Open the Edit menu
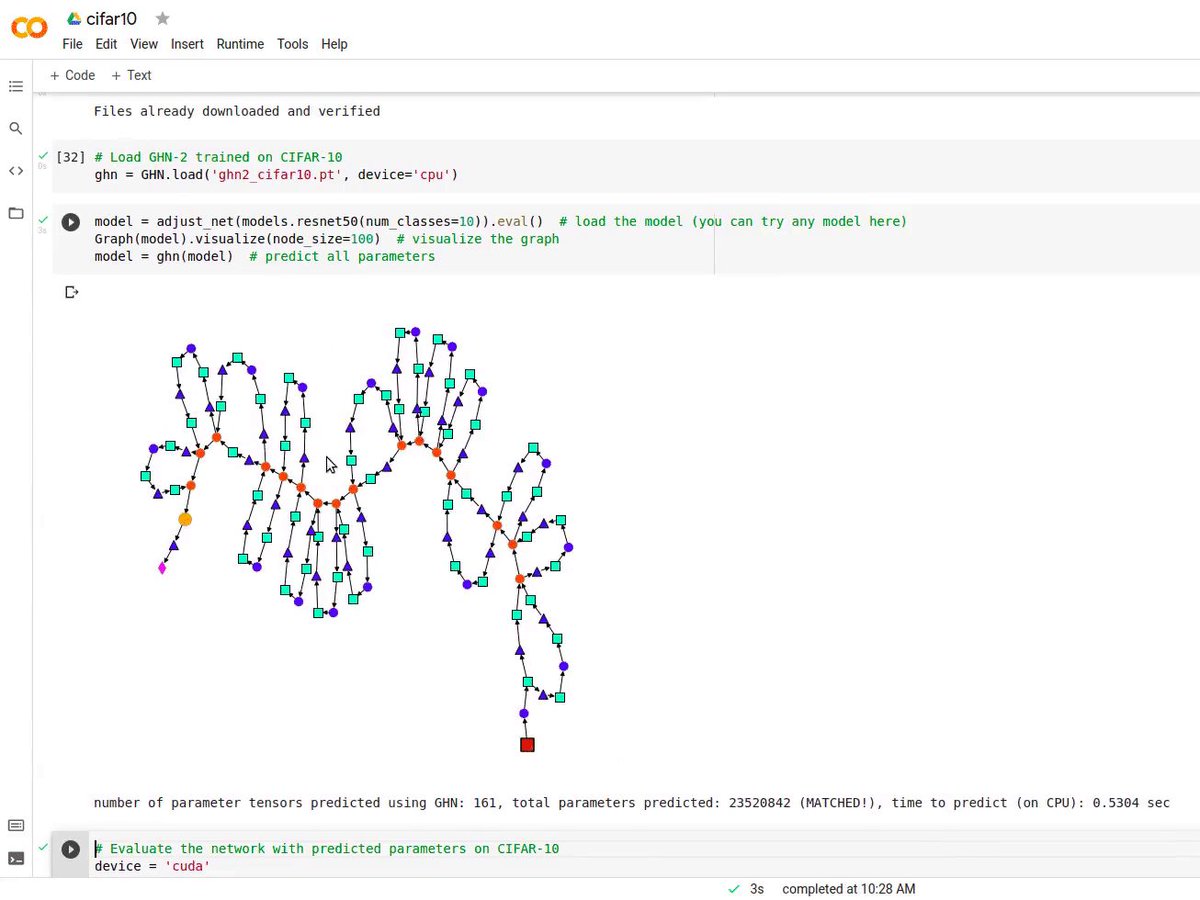The height and width of the screenshot is (900, 1200). [x=106, y=44]
